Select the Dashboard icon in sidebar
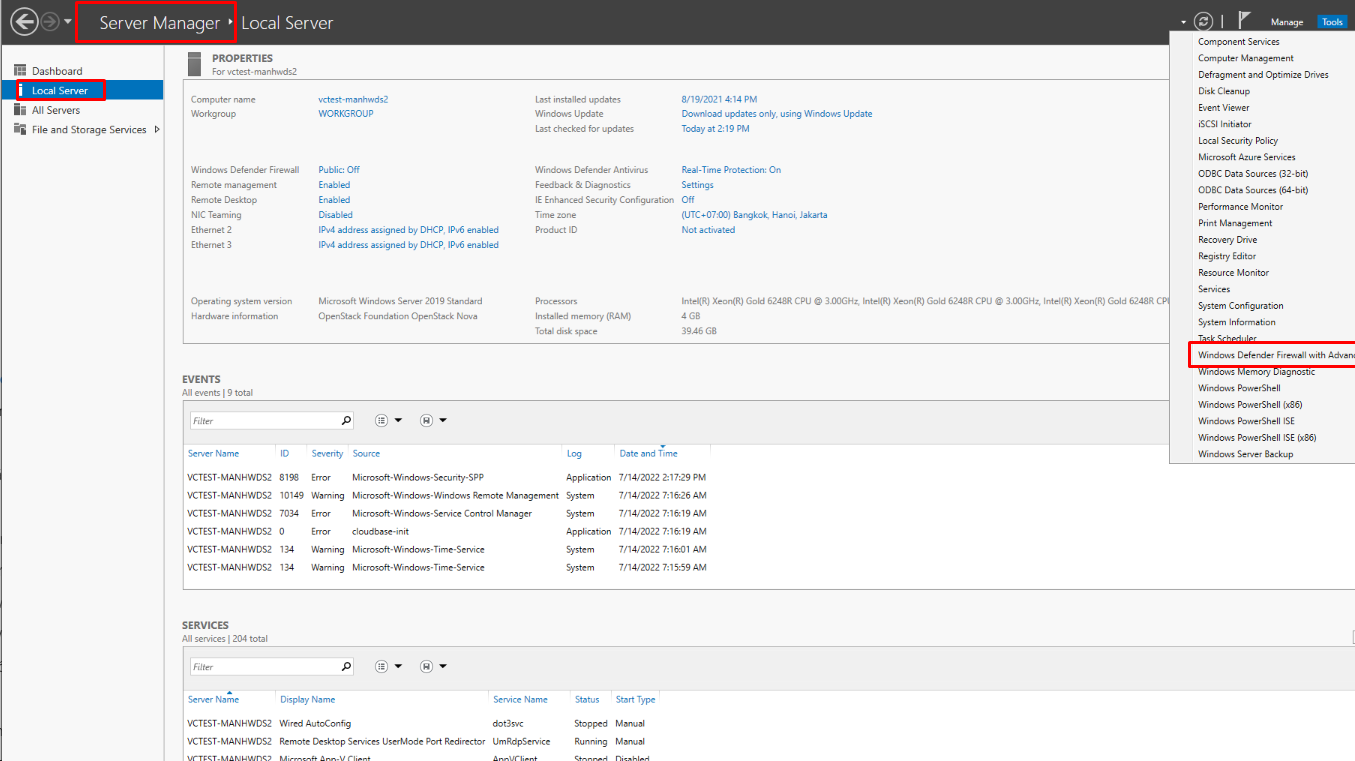The height and width of the screenshot is (761, 1355). 21,69
